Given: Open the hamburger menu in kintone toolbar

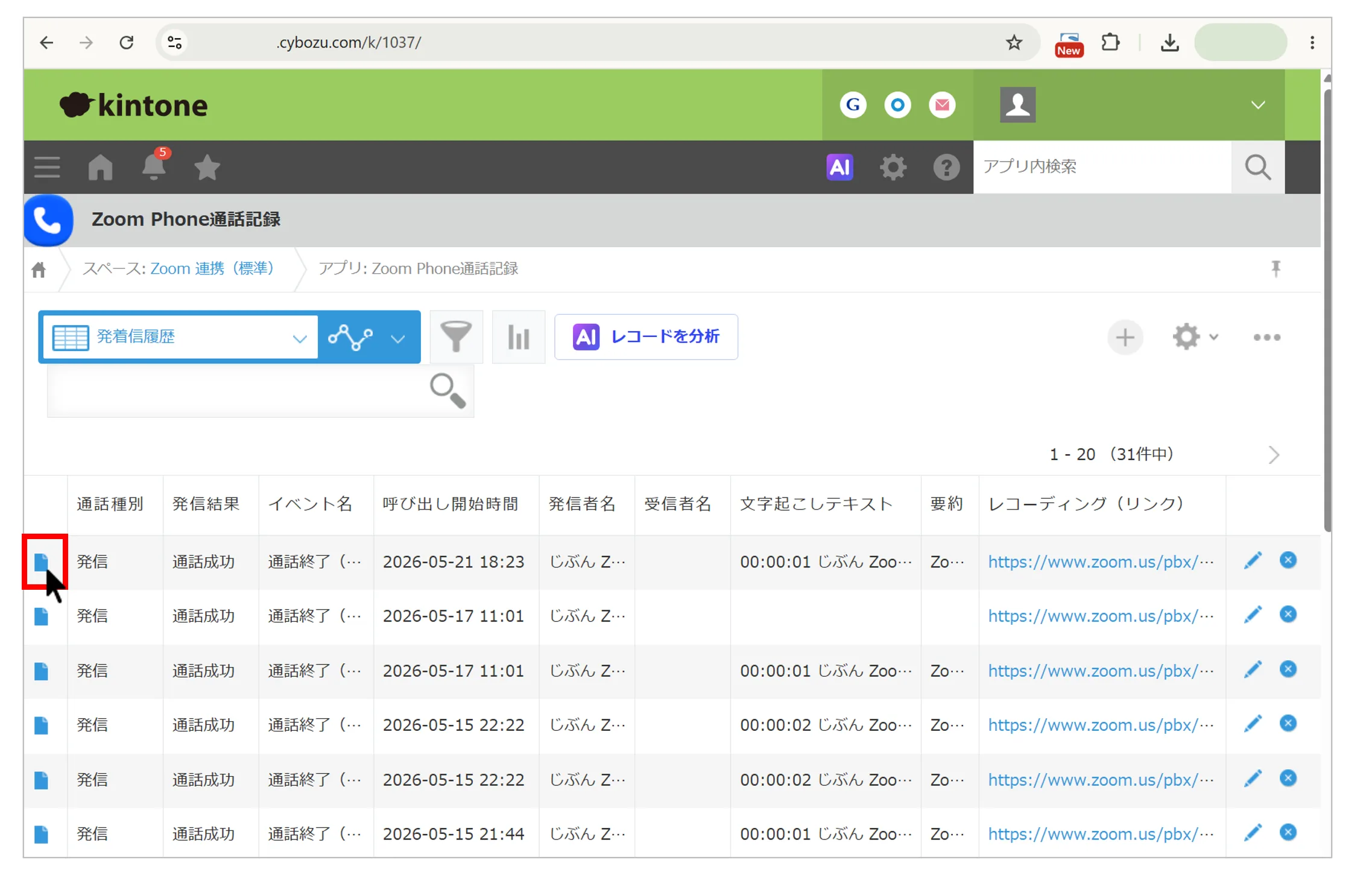Looking at the screenshot, I should coord(47,167).
